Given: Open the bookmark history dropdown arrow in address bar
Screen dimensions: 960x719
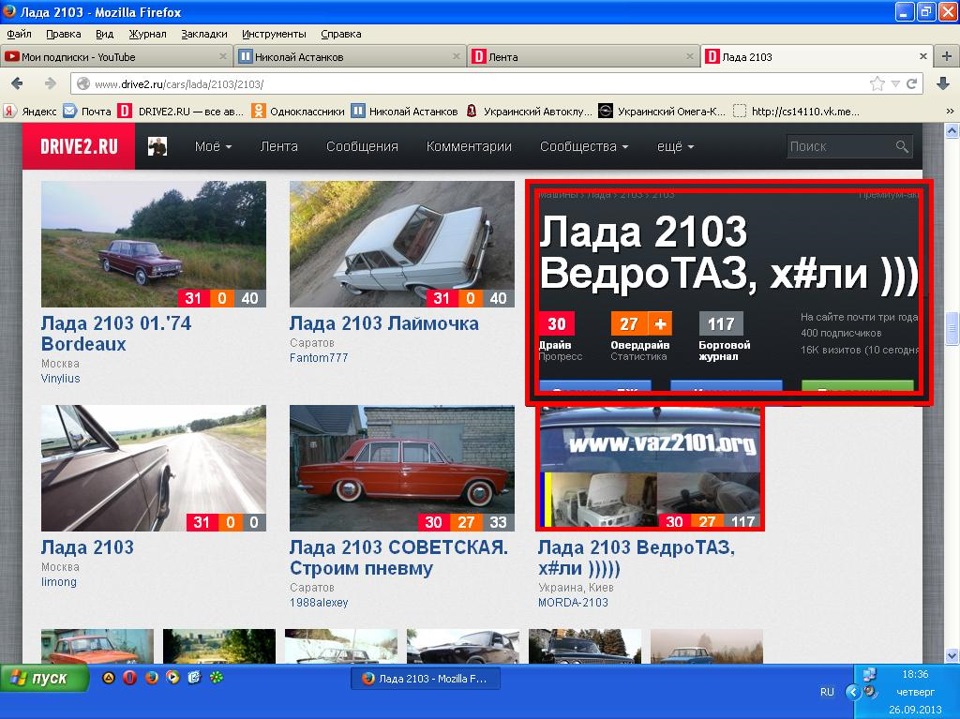Looking at the screenshot, I should point(895,84).
